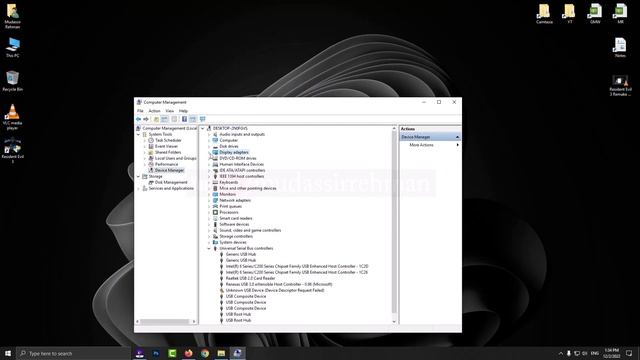Select Device Manager in left tree
The image size is (640, 360).
click(x=169, y=170)
